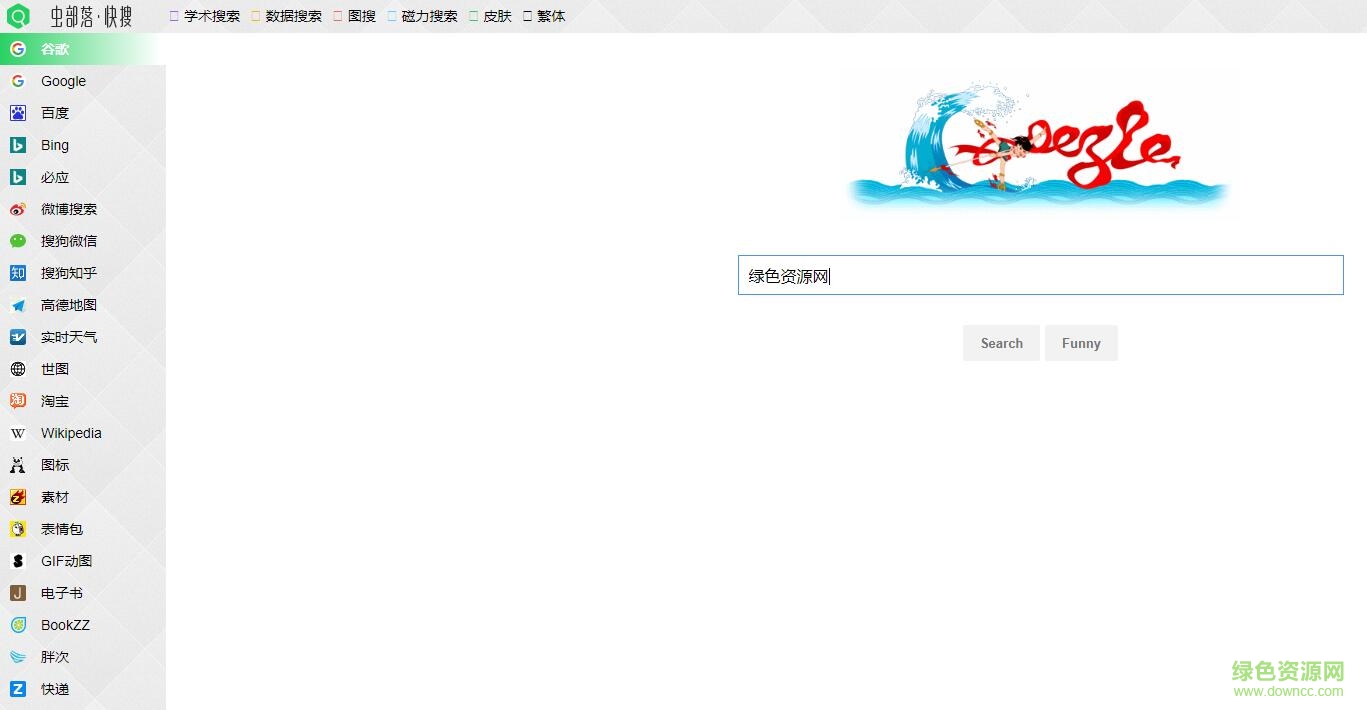
Task: Select the 淘宝 Taobao icon
Action: click(18, 400)
